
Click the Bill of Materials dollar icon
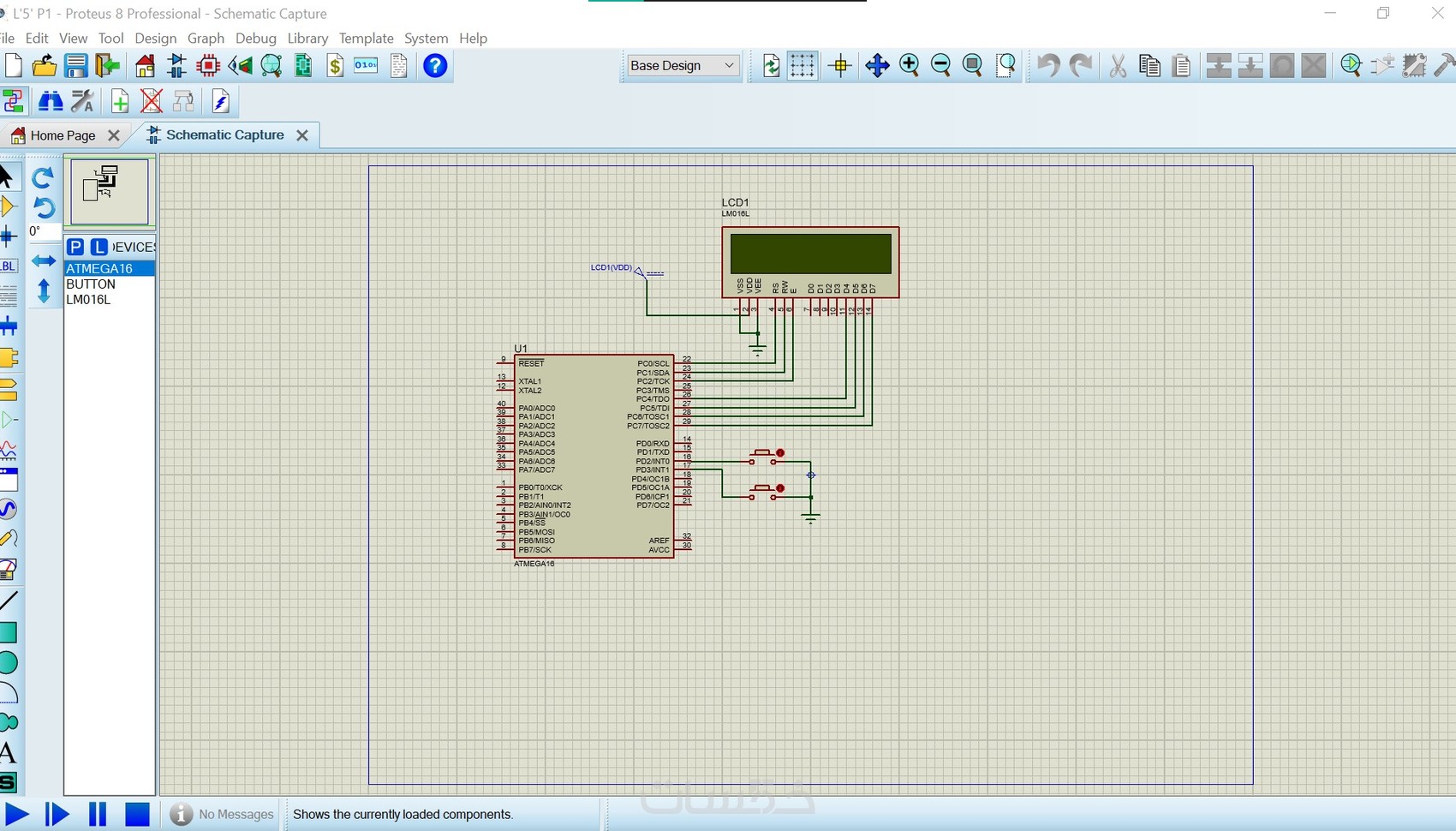(335, 66)
